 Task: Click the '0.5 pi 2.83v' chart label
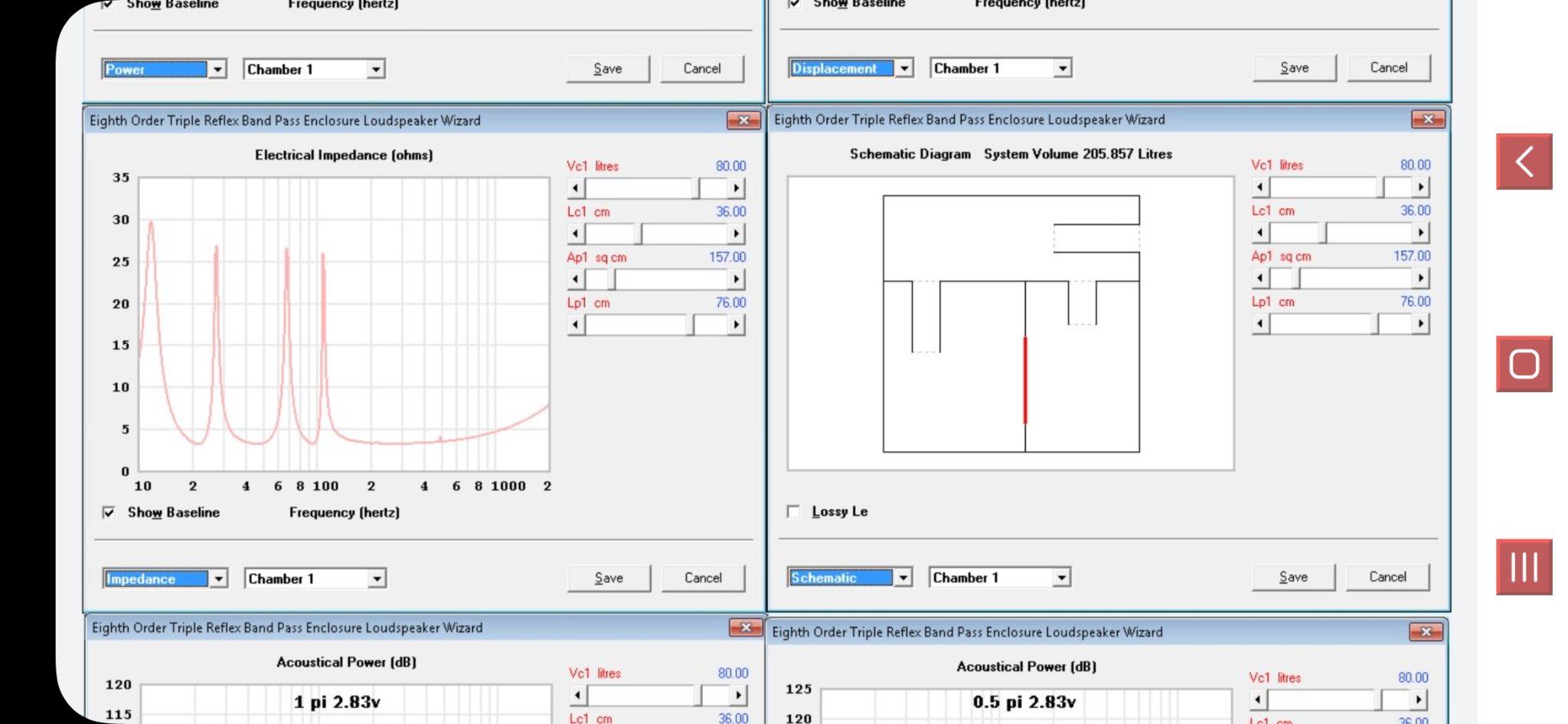[1024, 702]
